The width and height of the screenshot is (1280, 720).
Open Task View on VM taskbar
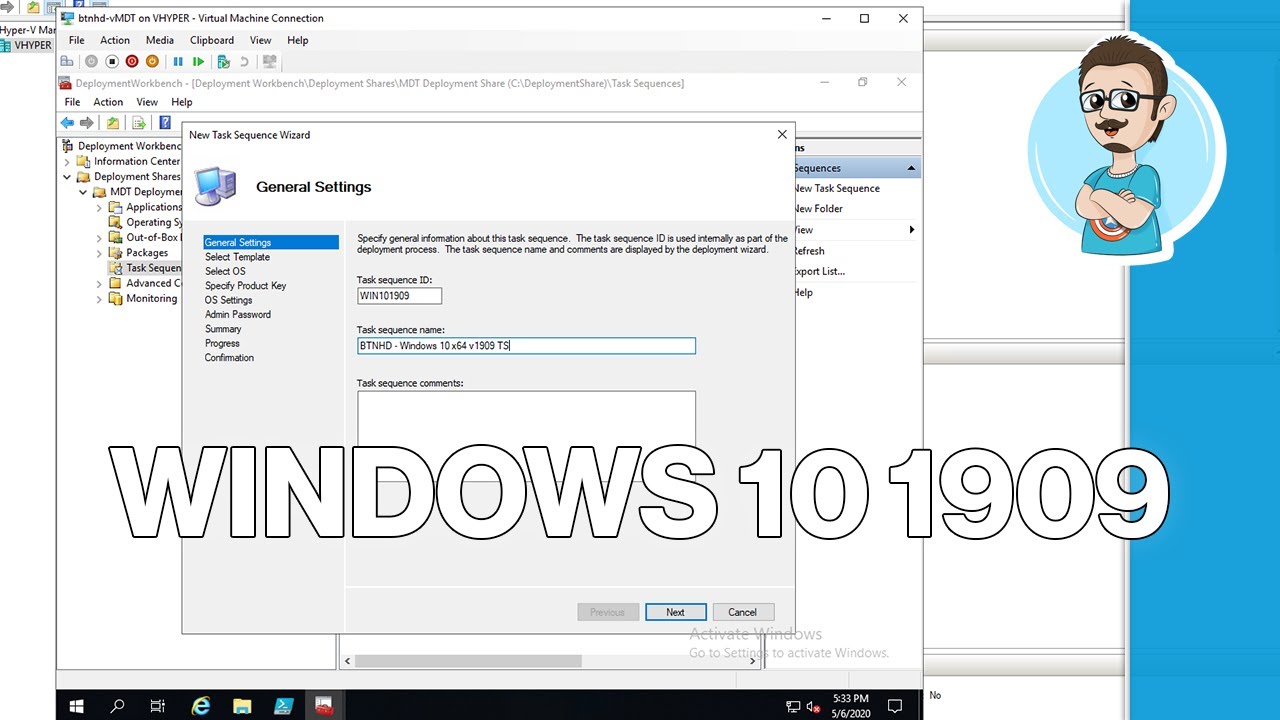pos(158,706)
